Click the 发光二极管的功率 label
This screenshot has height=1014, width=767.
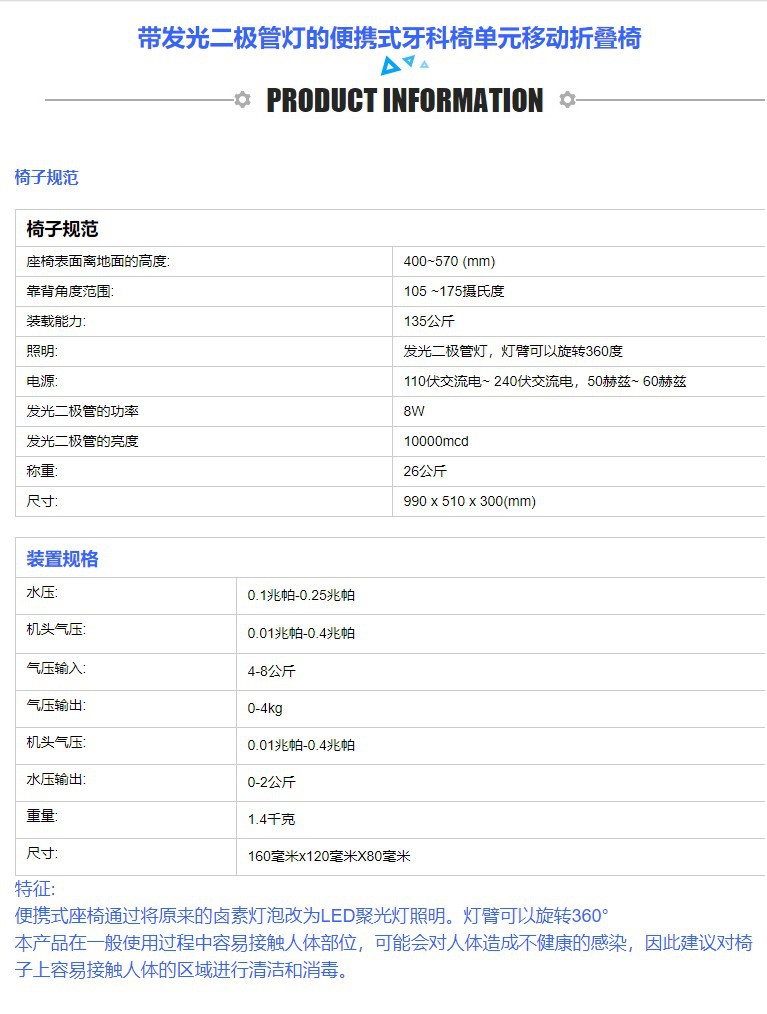coord(82,411)
